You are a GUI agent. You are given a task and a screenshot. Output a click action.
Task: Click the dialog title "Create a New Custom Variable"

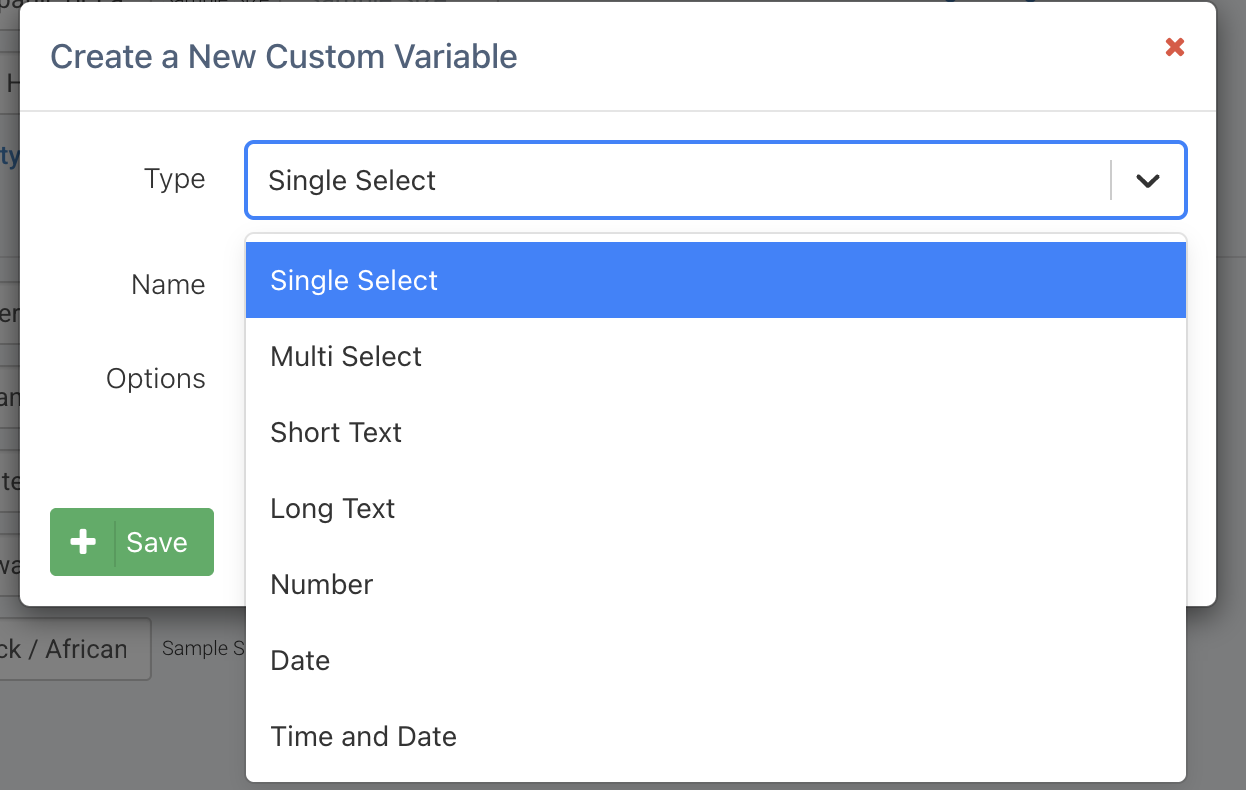click(285, 56)
